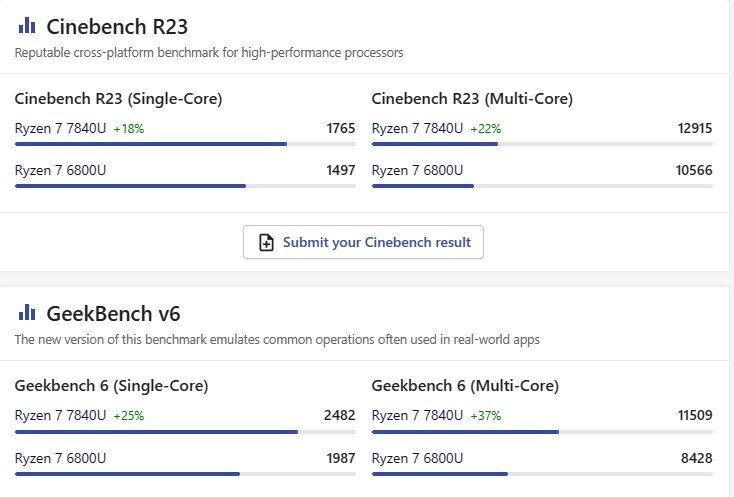Click Ryzen 7 7840U under Cinebench Single-Core
Image resolution: width=734 pixels, height=497 pixels.
pos(60,128)
